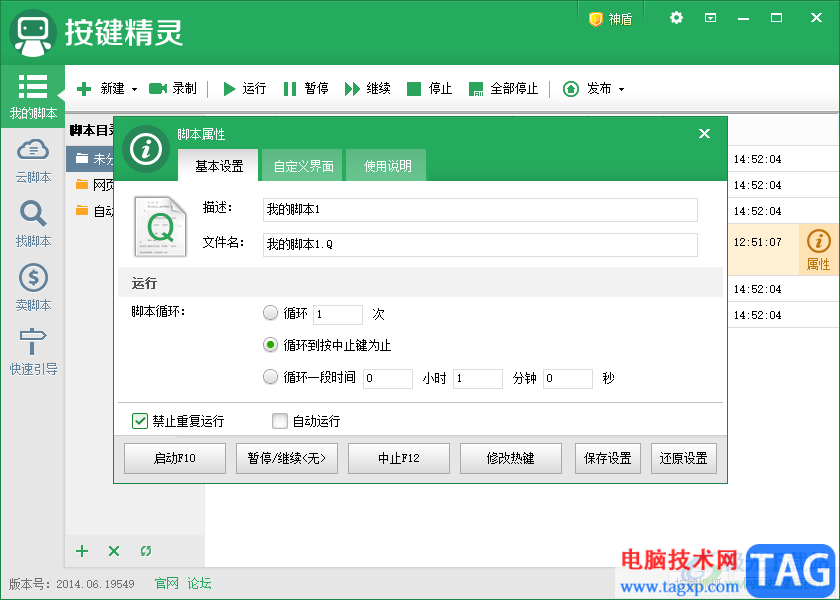The width and height of the screenshot is (840, 600).
Task: Select the first highlighted folder in 脚本目录
Action: pyautogui.click(x=90, y=159)
